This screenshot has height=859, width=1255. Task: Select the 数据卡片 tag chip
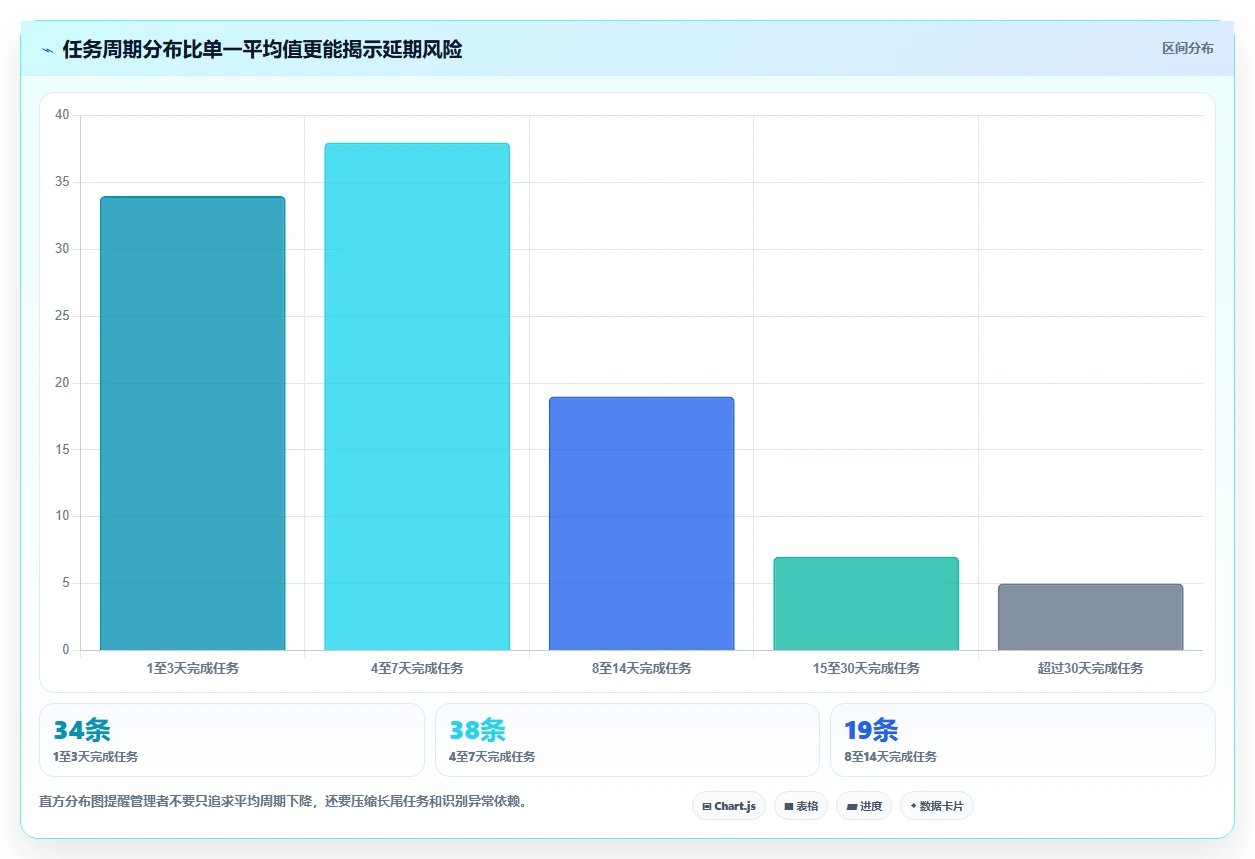[937, 806]
